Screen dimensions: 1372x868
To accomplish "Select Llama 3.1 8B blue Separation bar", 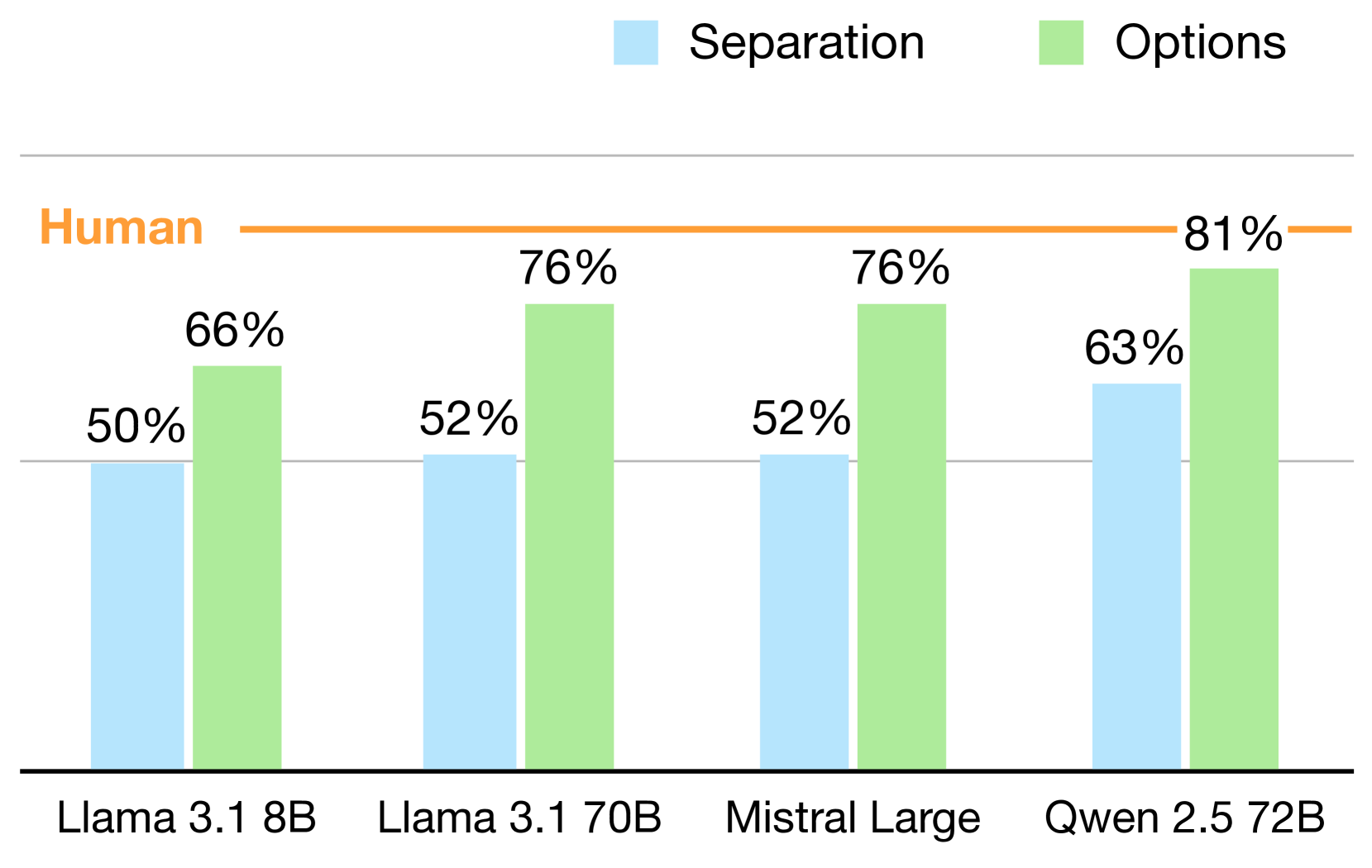I will pyautogui.click(x=137, y=616).
